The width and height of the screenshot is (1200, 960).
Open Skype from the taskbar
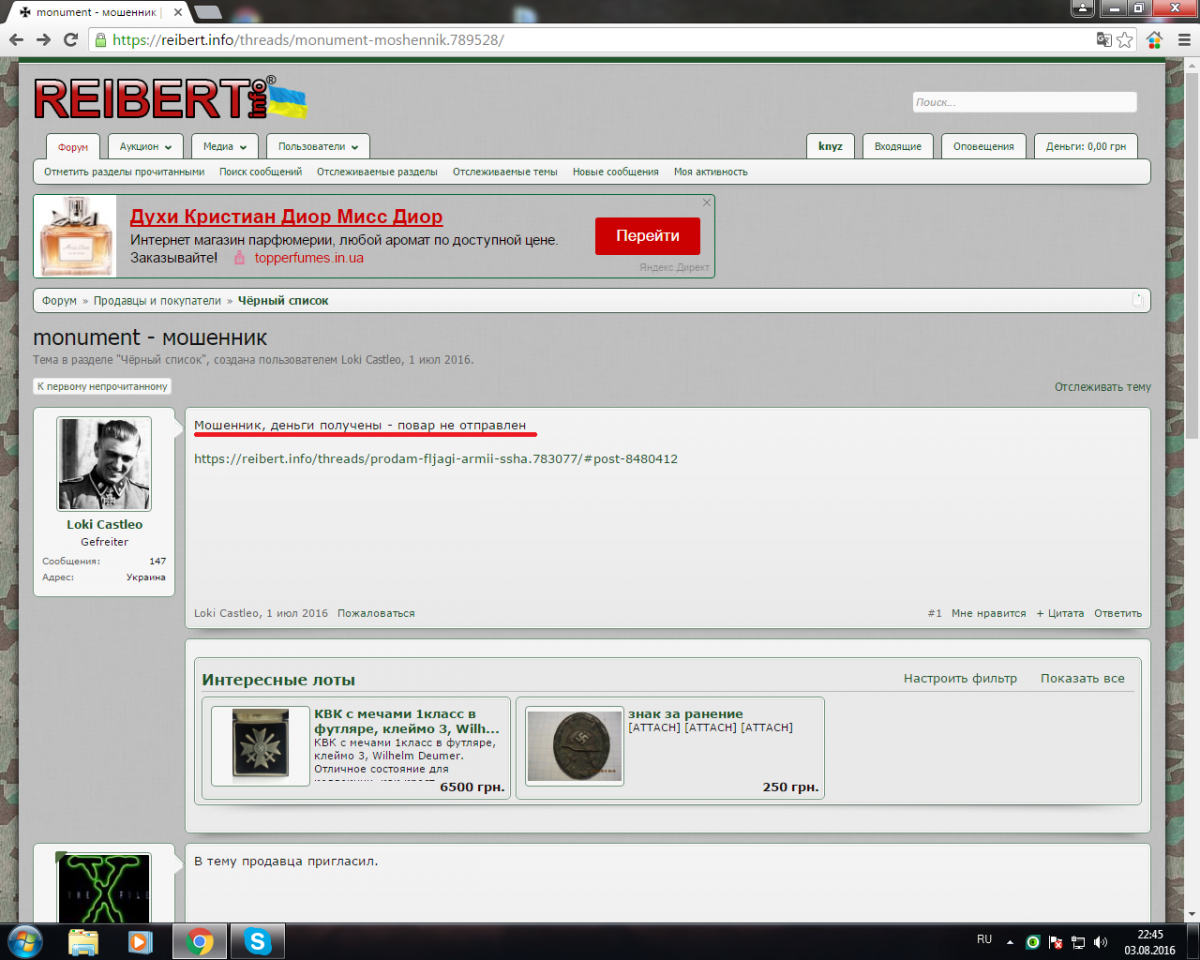258,941
